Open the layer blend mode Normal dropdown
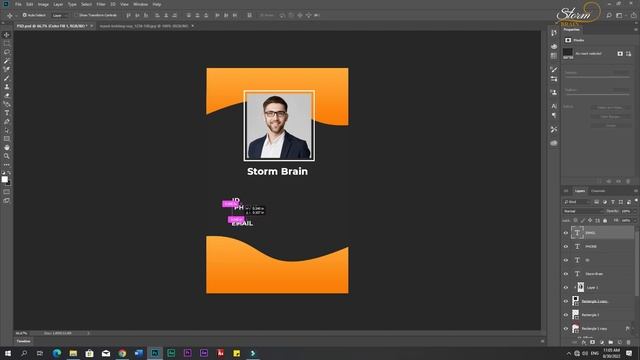This screenshot has width=640, height=360. [582, 211]
